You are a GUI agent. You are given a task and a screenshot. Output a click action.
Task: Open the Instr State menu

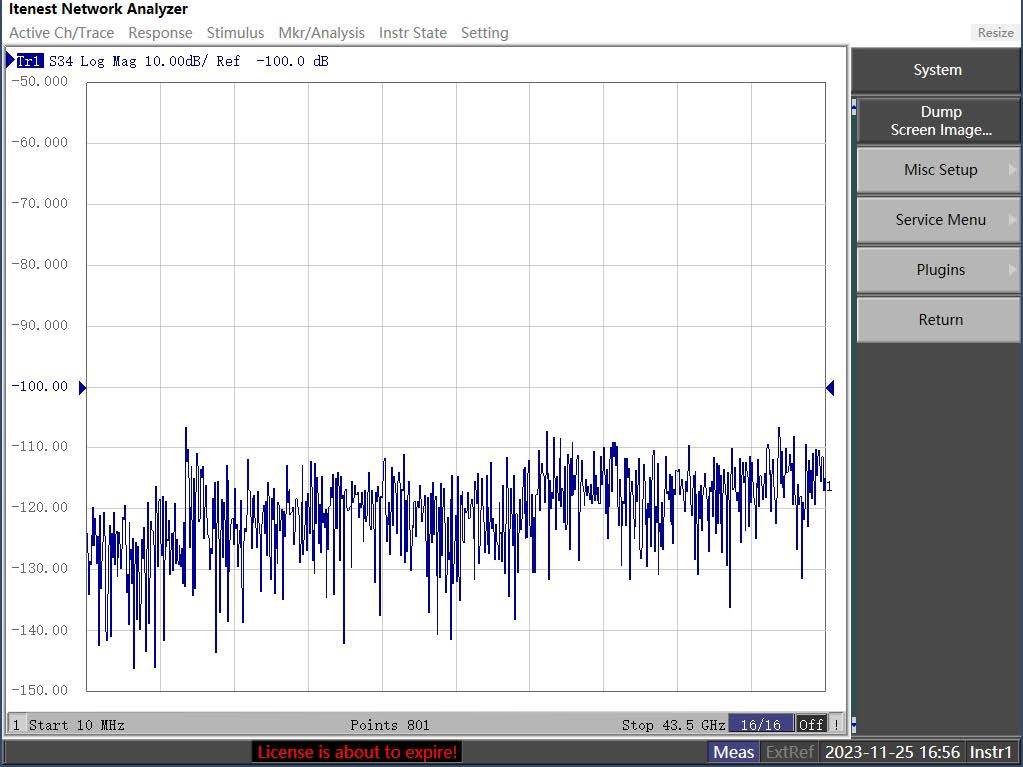pos(413,33)
